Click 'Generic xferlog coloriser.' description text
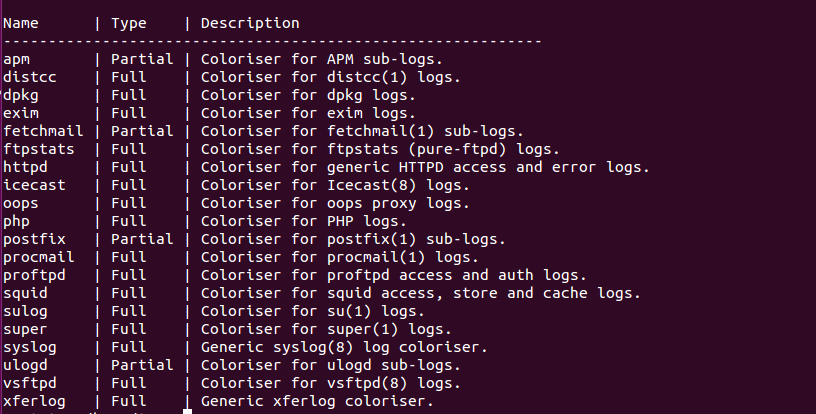 [x=317, y=401]
